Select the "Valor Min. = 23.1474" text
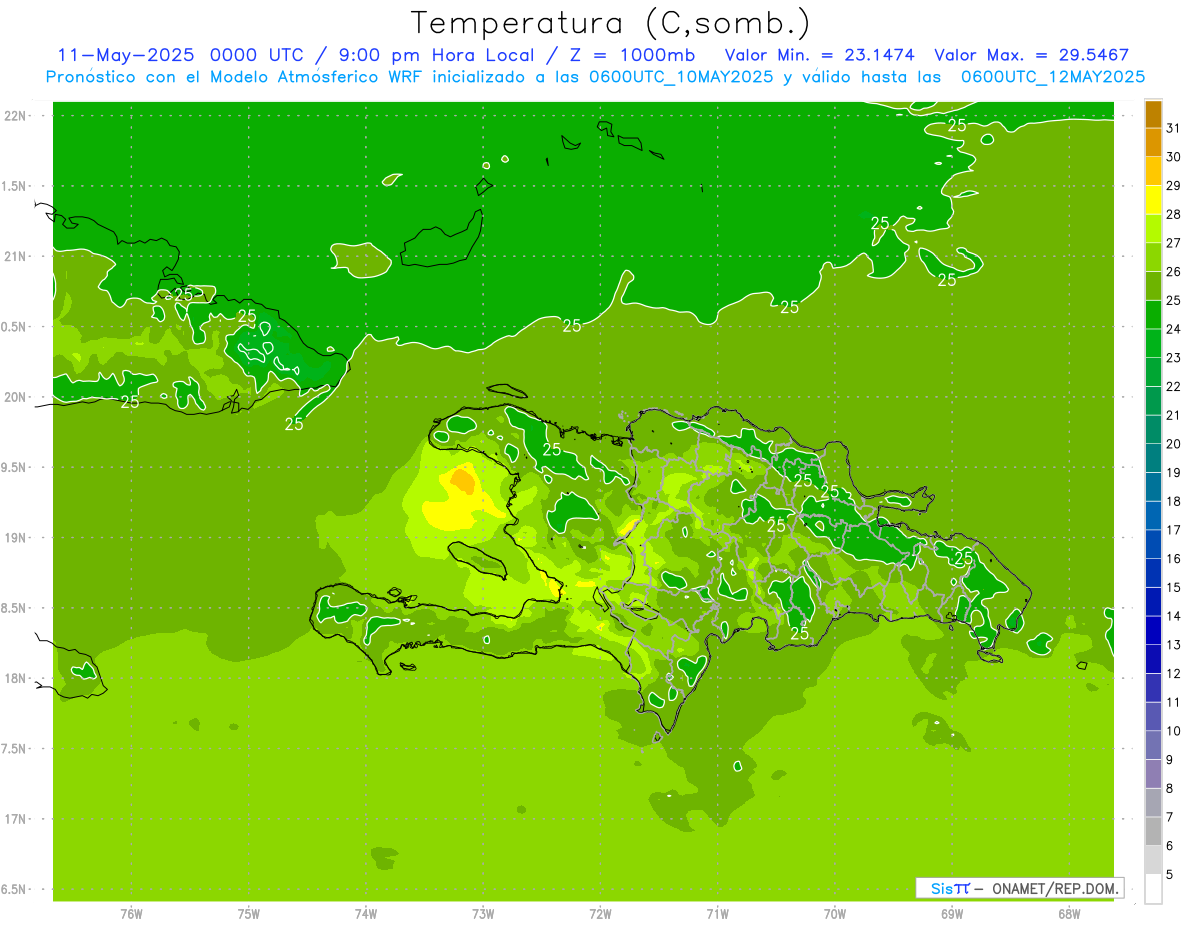This screenshot has height=927, width=1200. [x=820, y=55]
